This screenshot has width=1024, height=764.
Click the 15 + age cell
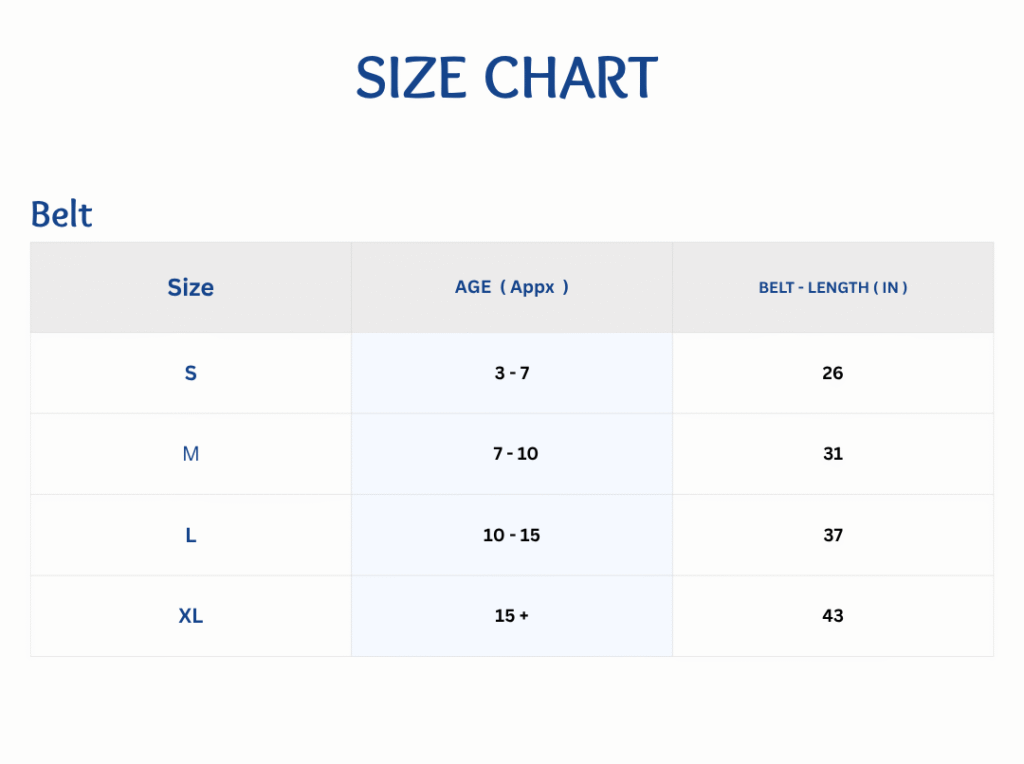[x=511, y=616]
